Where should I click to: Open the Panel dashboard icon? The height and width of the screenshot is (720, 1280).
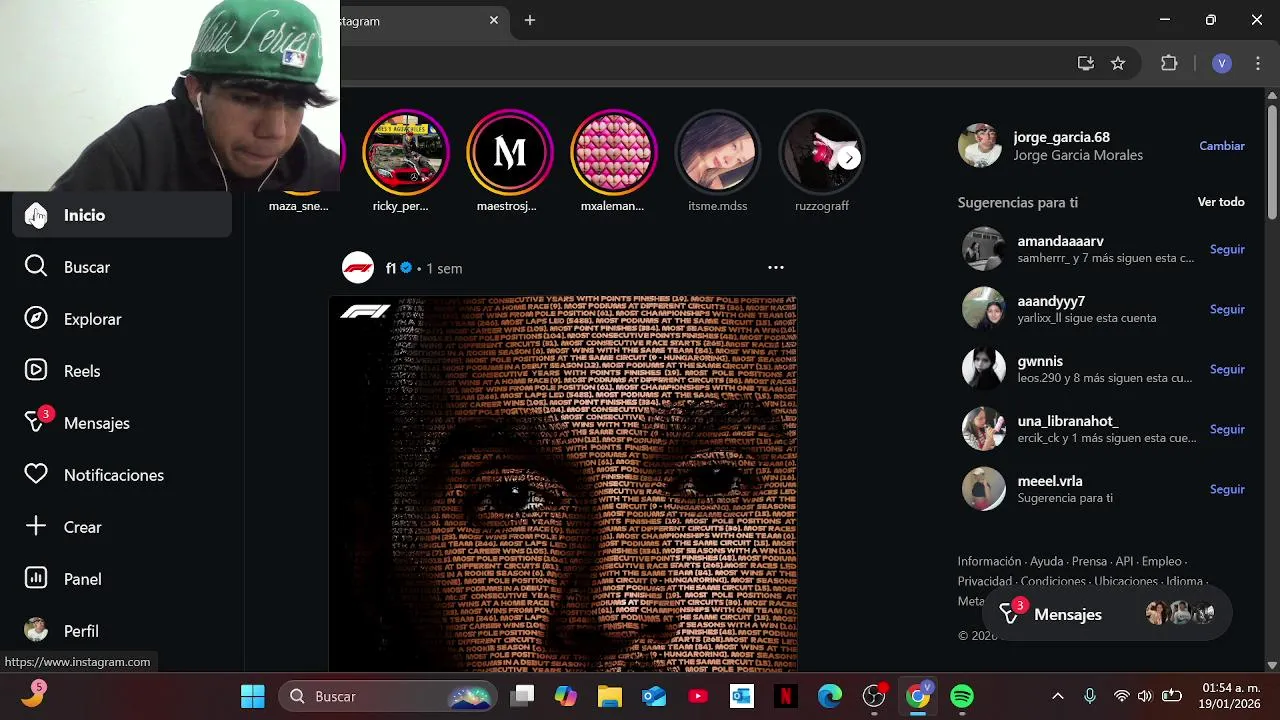(x=36, y=579)
